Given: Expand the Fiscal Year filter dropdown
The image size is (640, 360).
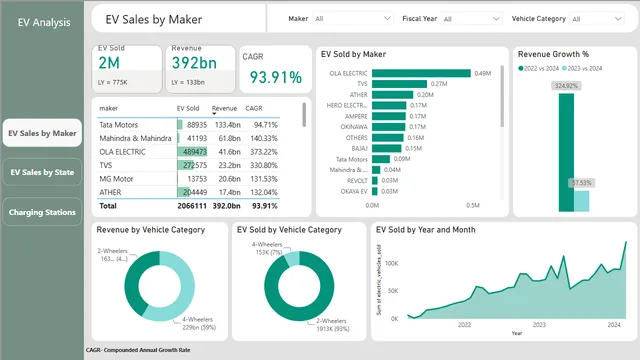Looking at the screenshot, I should (471, 19).
